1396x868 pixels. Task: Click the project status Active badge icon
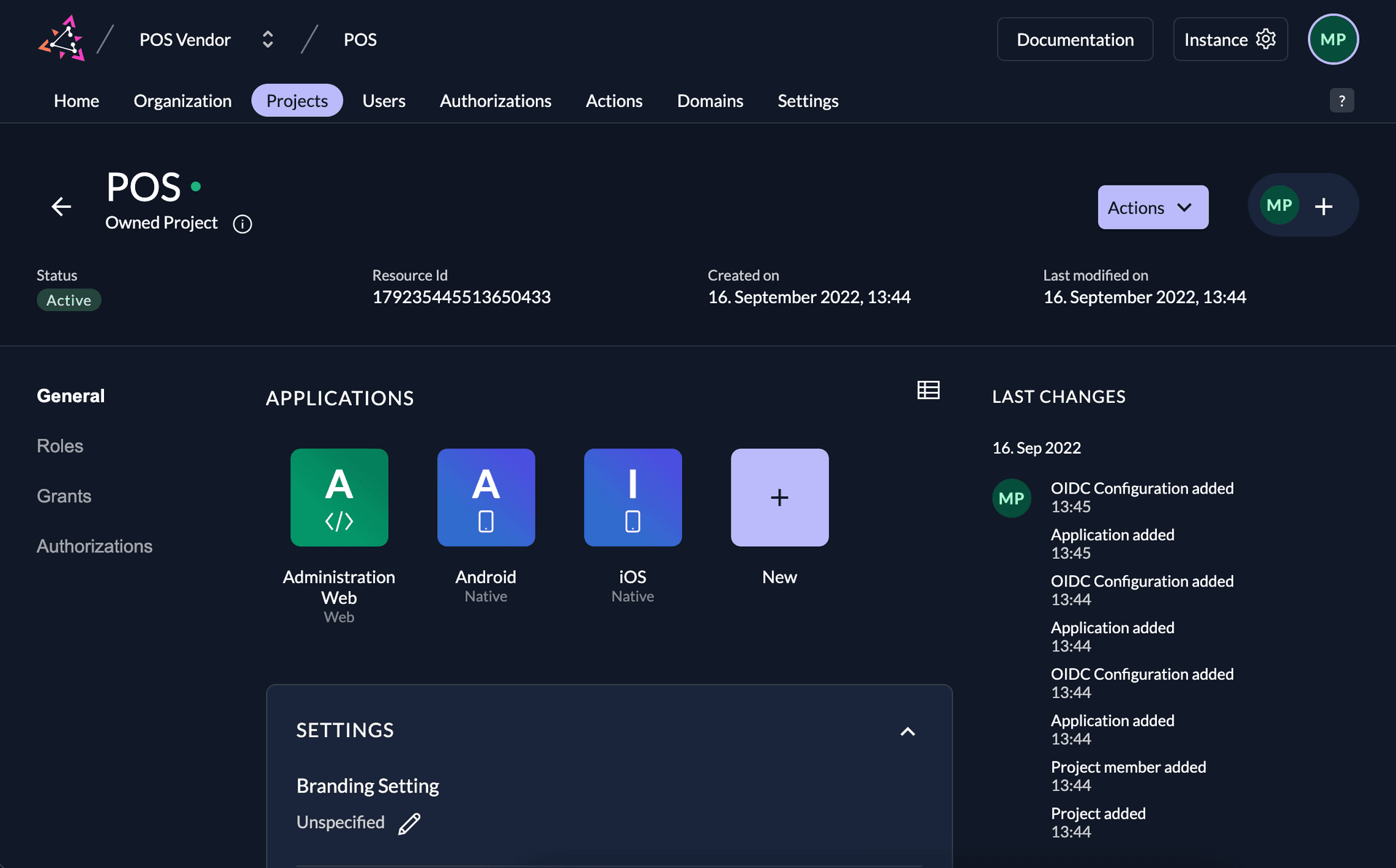(x=69, y=299)
